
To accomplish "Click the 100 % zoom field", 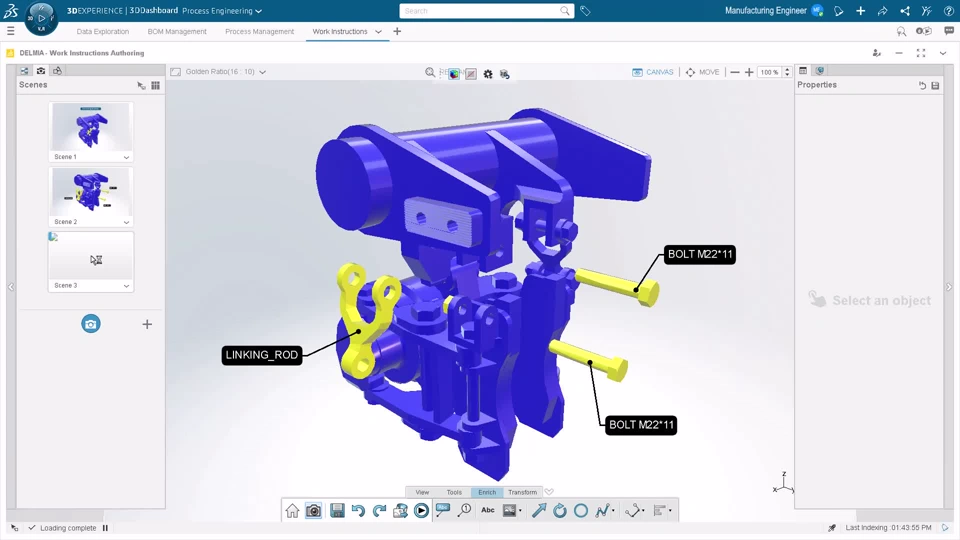I will click(x=770, y=72).
